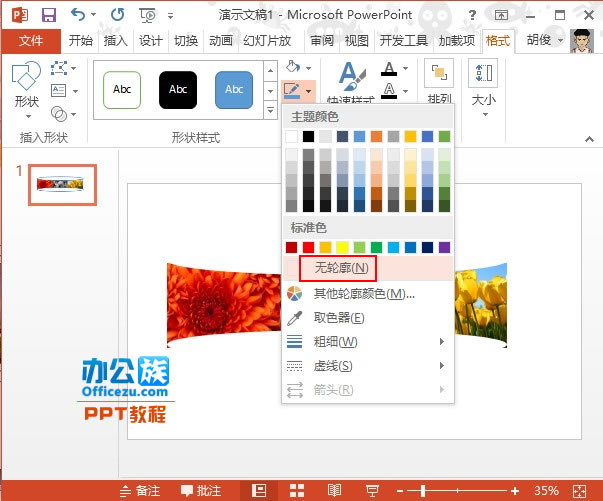Choose 取色器(E) eyedropper item
The width and height of the screenshot is (603, 501).
click(368, 318)
